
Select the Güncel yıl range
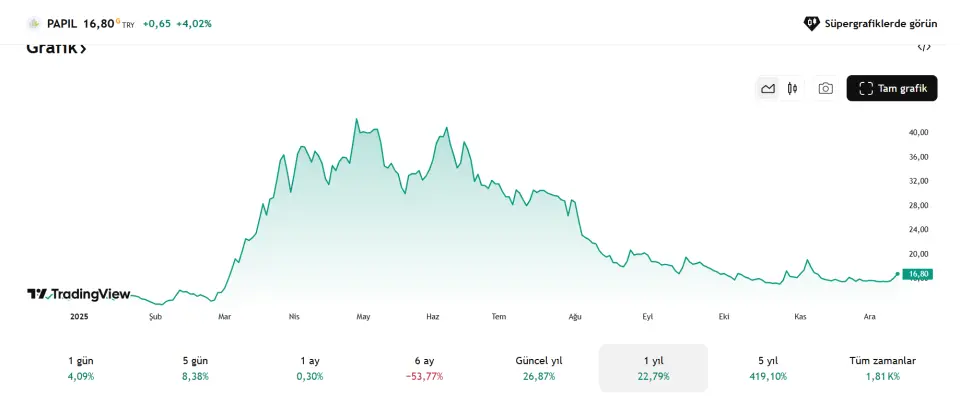(539, 368)
